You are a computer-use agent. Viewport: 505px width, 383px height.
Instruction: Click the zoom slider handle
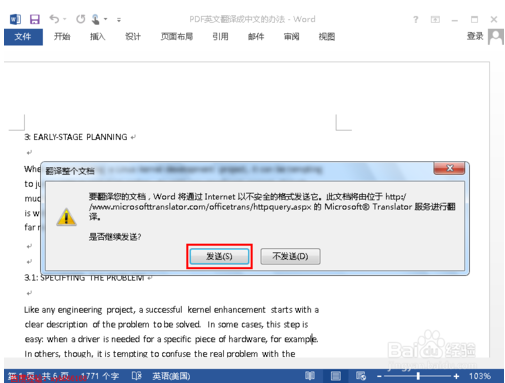pos(418,376)
